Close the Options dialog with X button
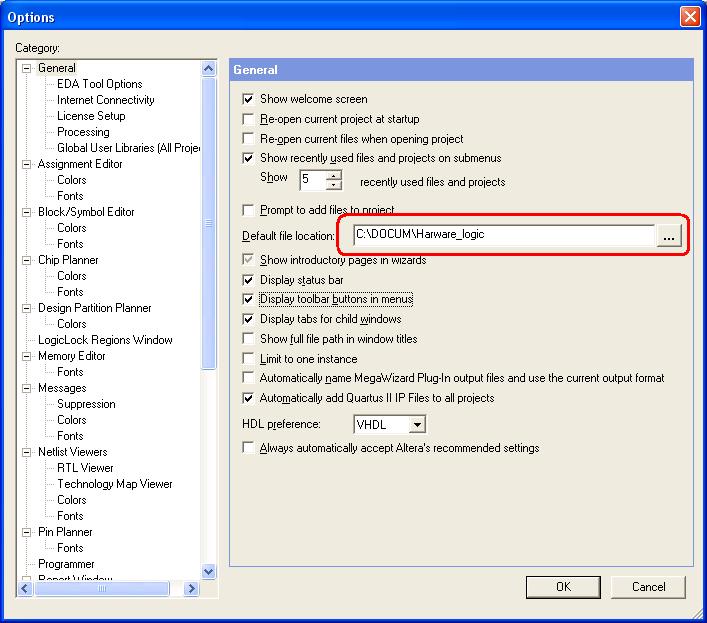 (689, 17)
